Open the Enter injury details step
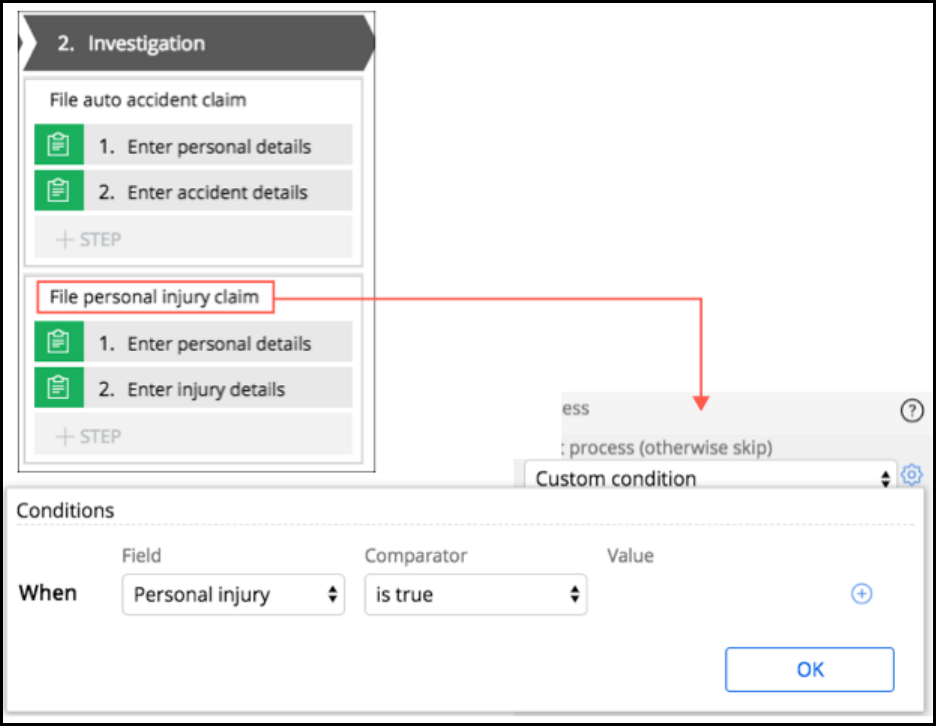The height and width of the screenshot is (726, 936). click(x=206, y=389)
